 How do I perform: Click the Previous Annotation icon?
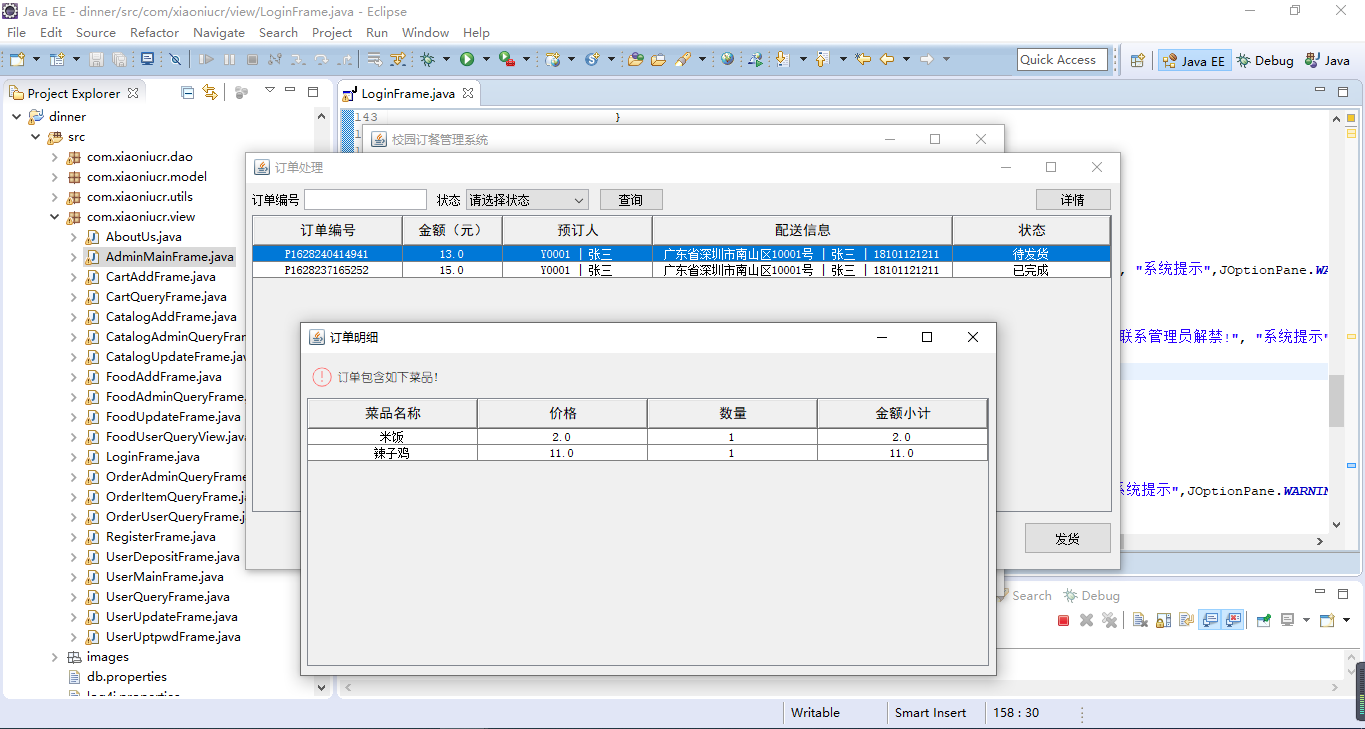[x=822, y=60]
